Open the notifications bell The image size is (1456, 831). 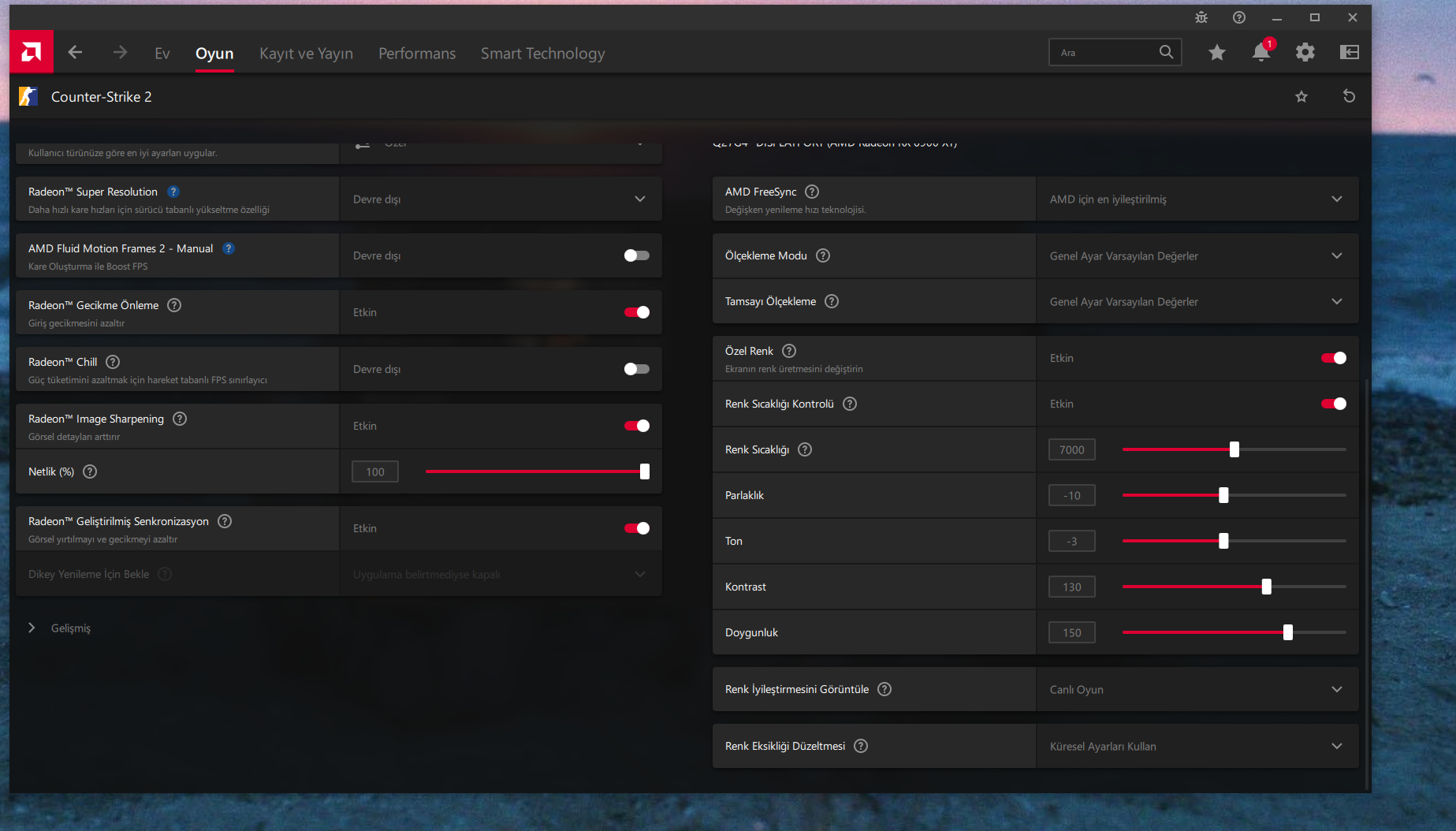tap(1261, 52)
